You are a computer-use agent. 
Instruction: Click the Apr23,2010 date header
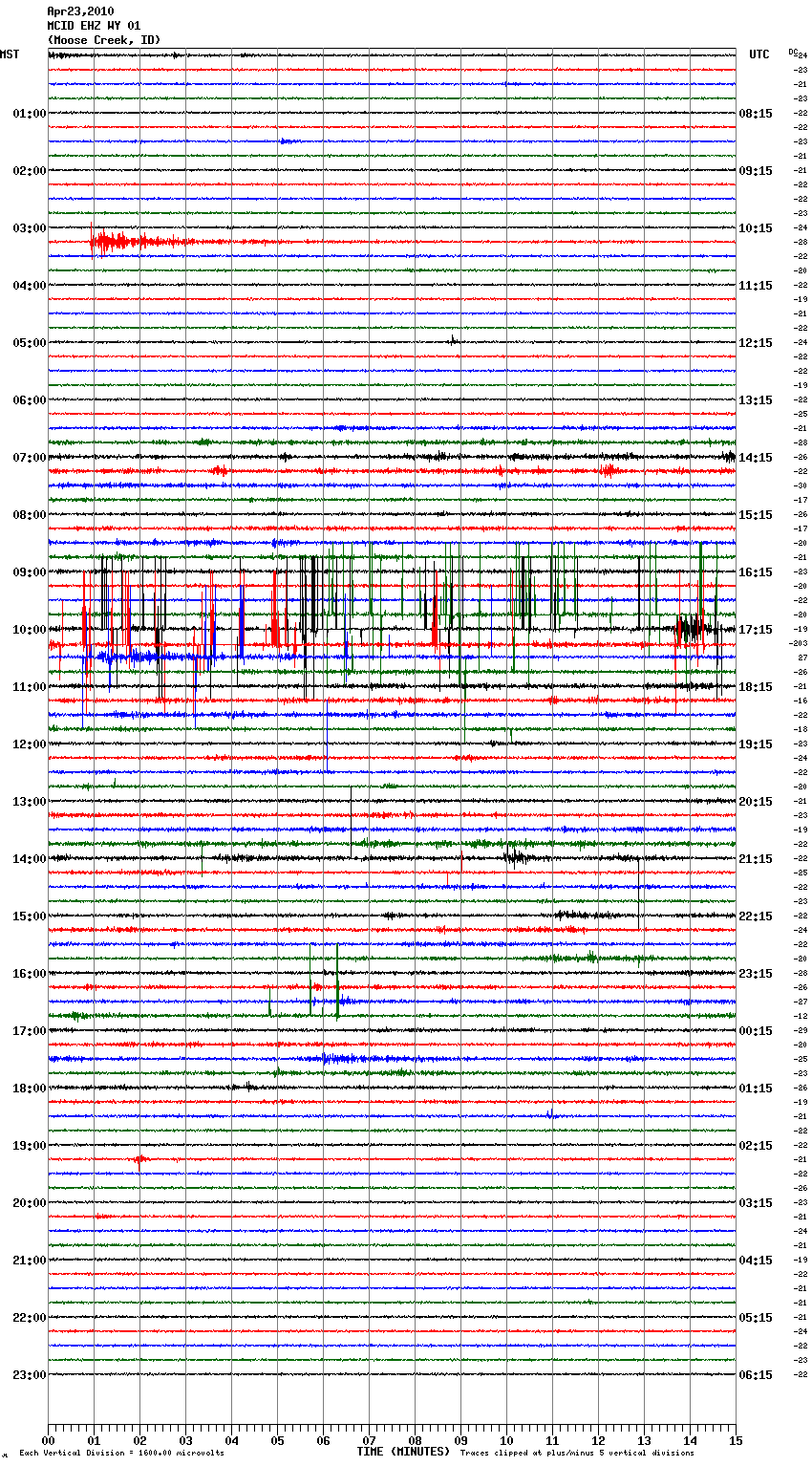point(80,11)
